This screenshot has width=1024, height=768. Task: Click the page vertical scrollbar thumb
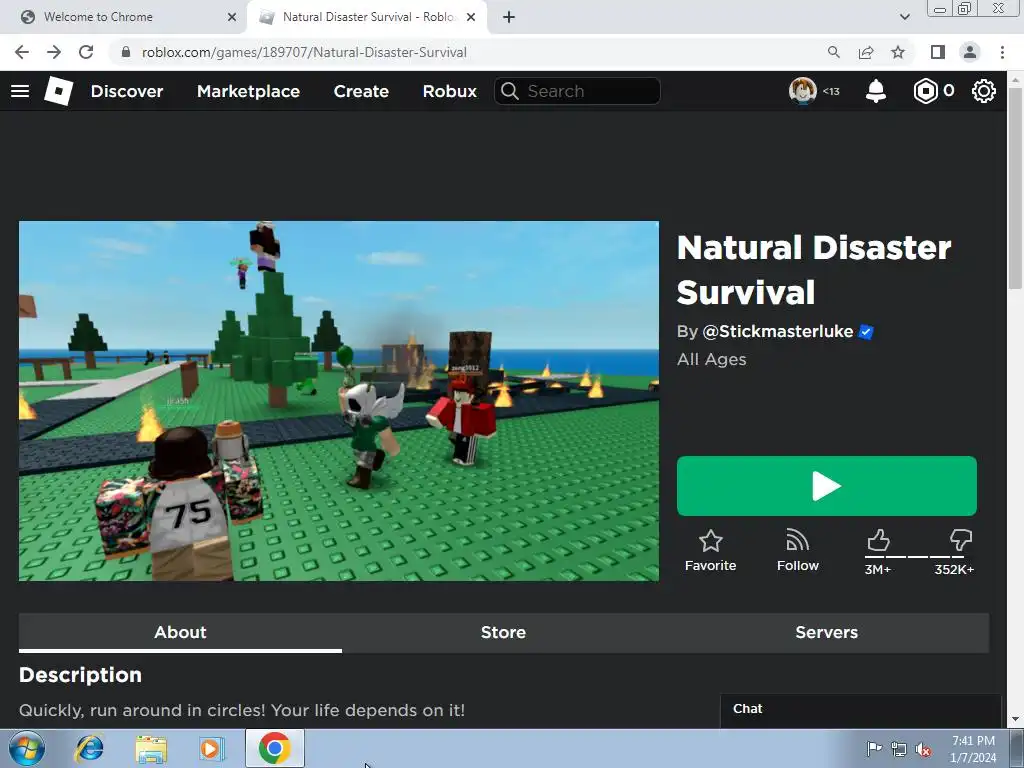pos(1015,187)
